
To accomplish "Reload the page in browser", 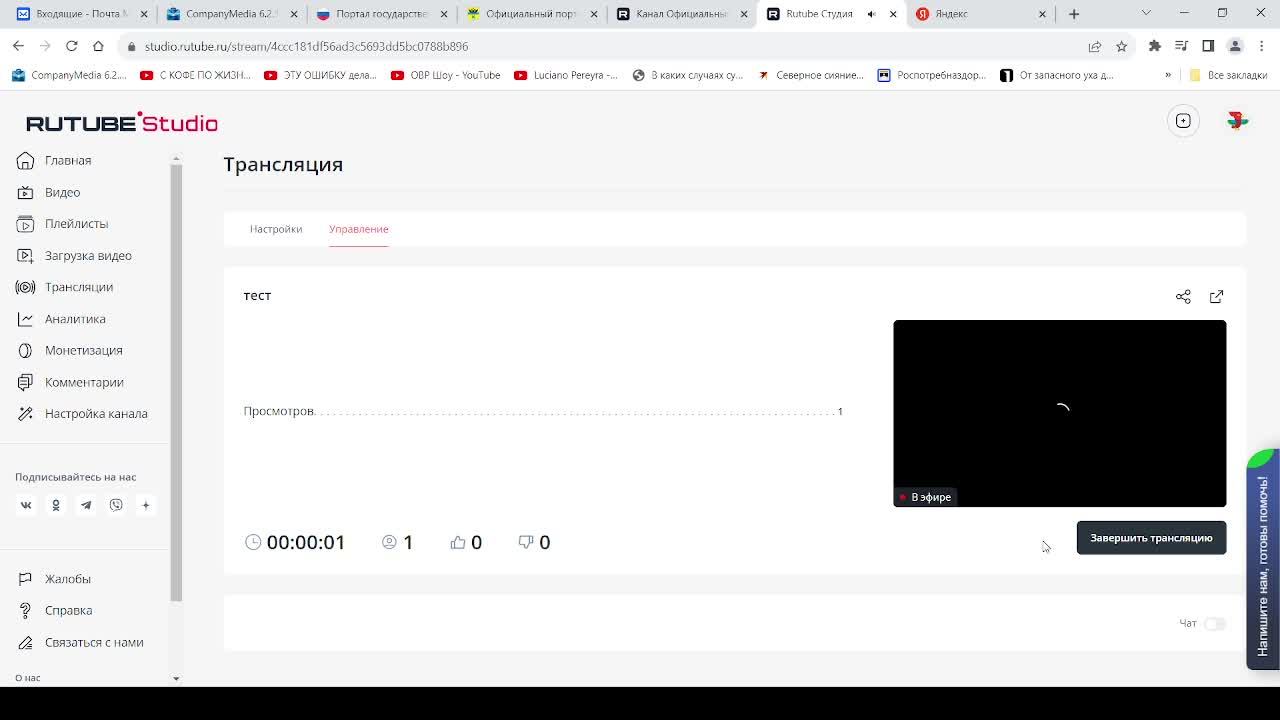I will click(x=71, y=46).
